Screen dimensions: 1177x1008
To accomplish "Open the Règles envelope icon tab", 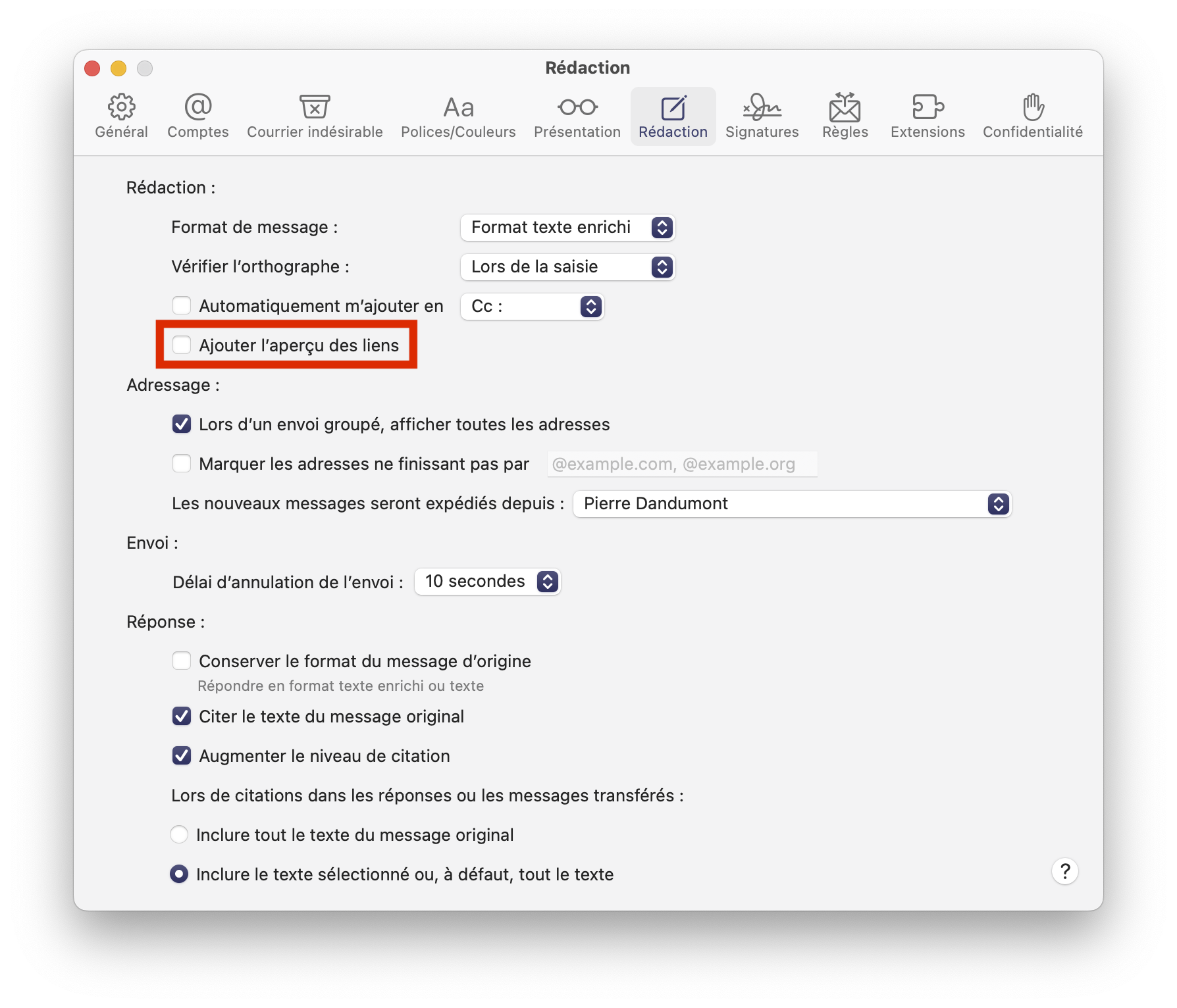I will [845, 116].
